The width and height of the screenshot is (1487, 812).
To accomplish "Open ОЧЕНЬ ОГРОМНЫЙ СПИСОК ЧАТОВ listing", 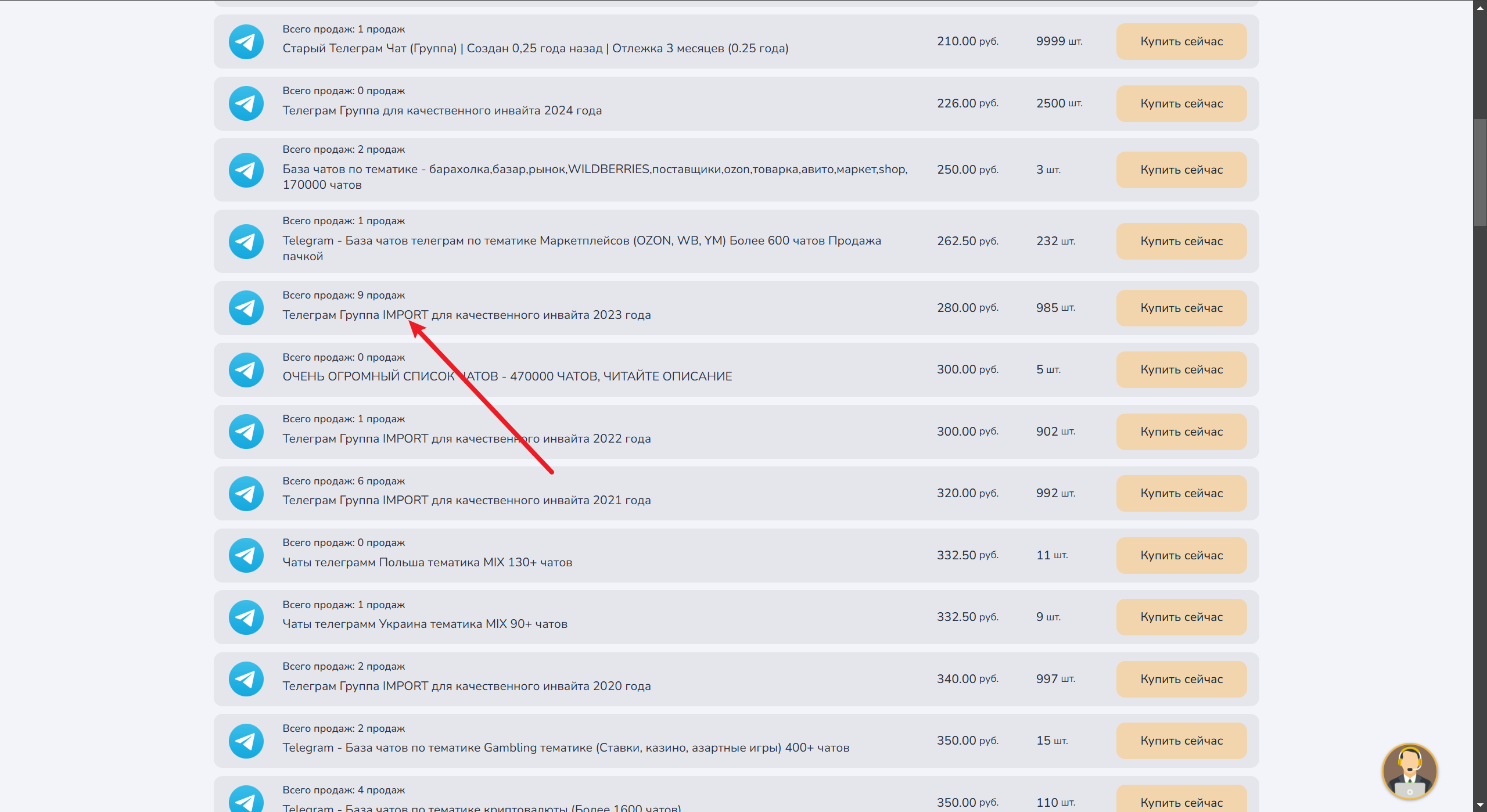I will pos(507,376).
